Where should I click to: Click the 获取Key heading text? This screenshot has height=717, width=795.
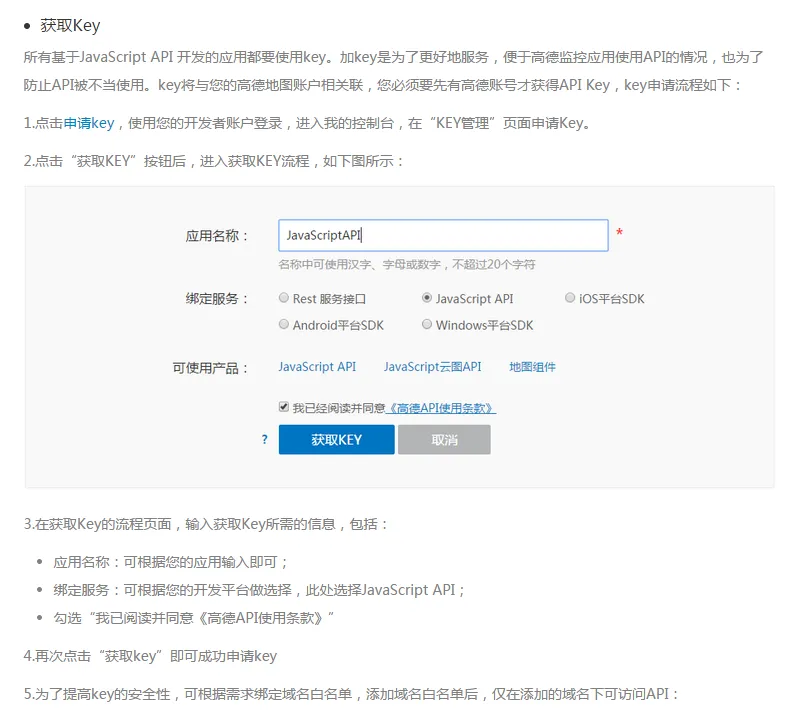70,25
